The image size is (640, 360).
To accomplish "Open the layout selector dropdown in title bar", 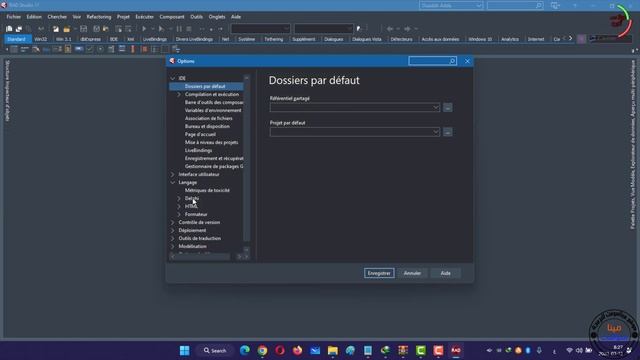I will coord(478,5).
